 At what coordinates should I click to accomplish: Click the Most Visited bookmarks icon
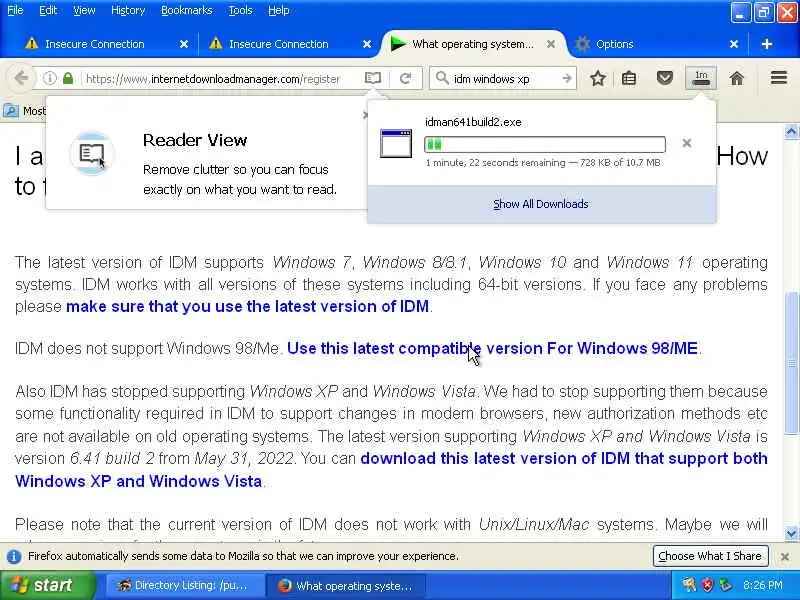click(x=11, y=110)
